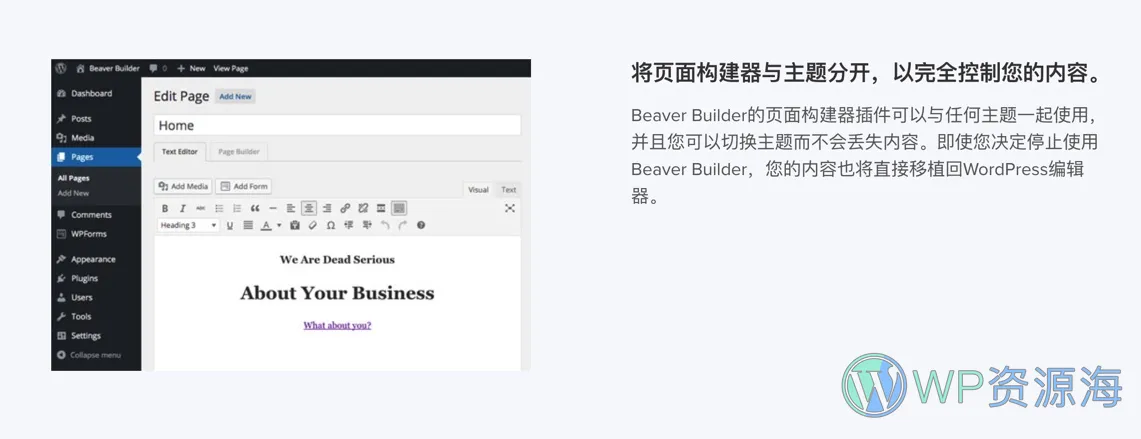Click View Page in admin bar
The height and width of the screenshot is (439, 1141).
click(x=231, y=68)
